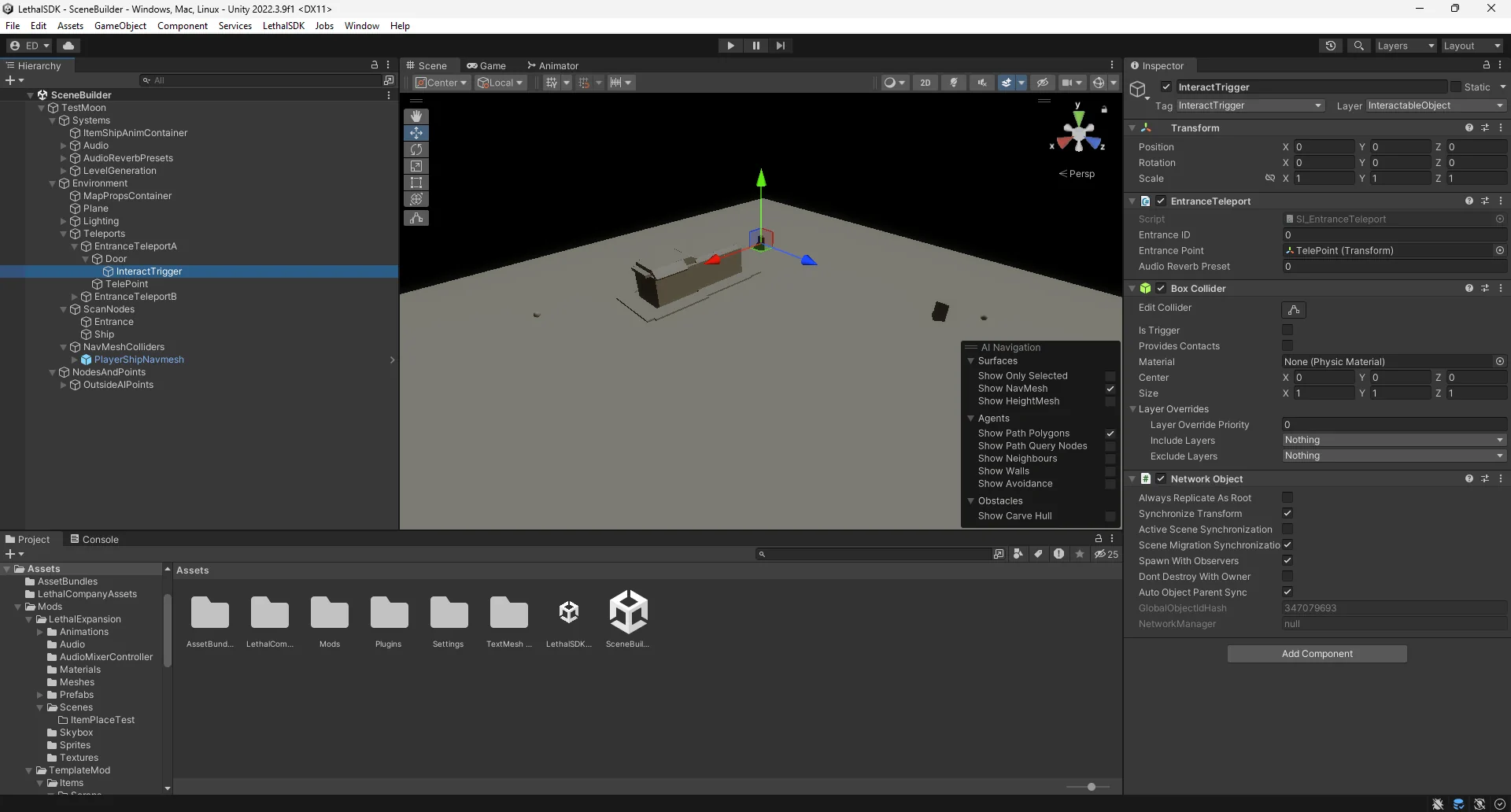
Task: Collapse Layer Overrides foldout
Action: point(1132,409)
